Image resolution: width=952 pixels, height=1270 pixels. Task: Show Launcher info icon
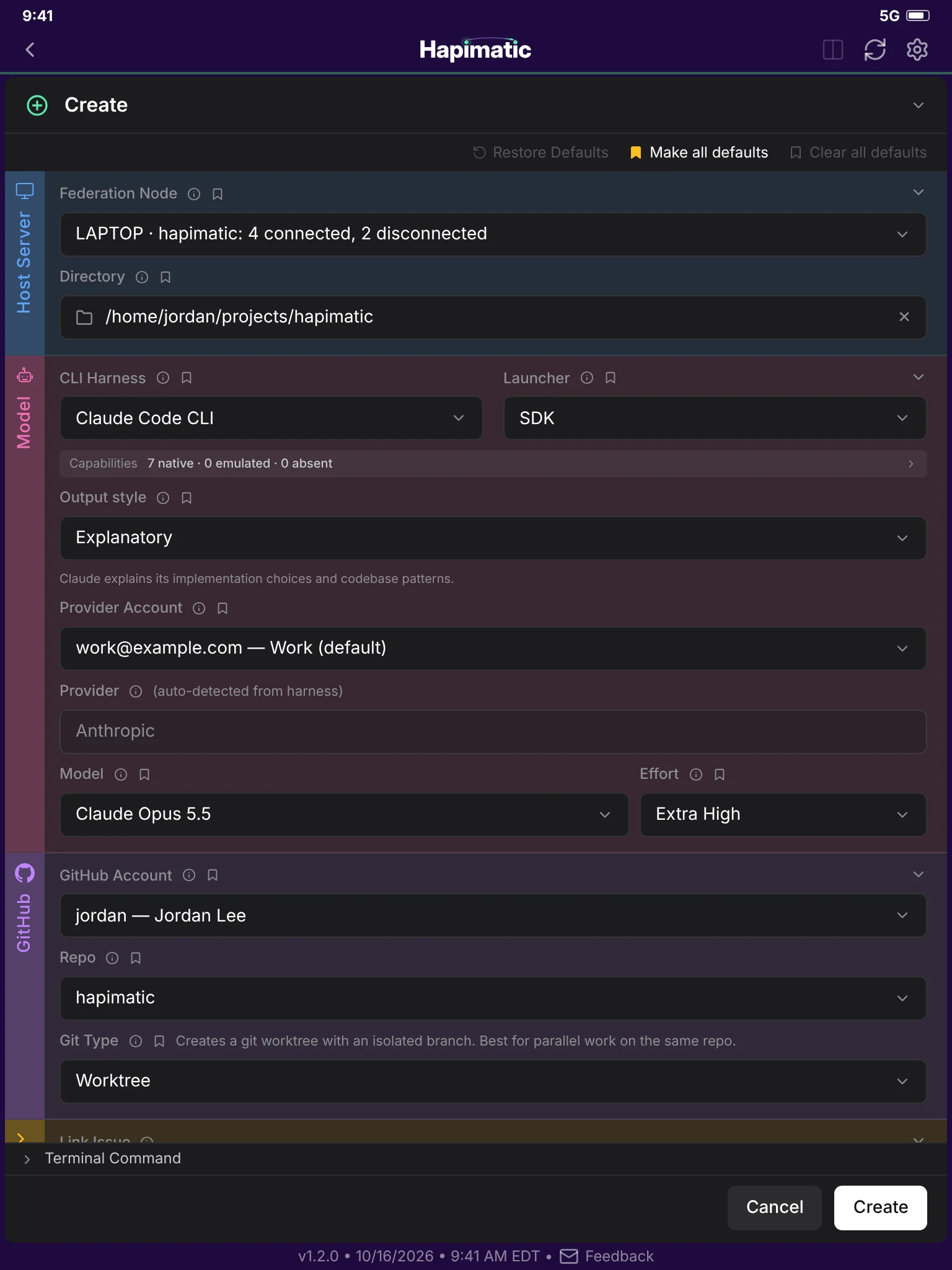coord(587,378)
